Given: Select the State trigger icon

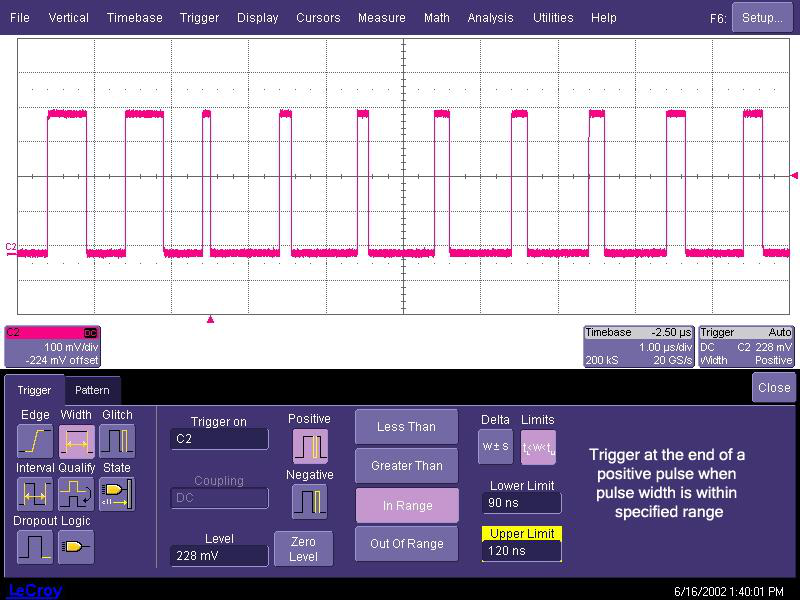Looking at the screenshot, I should pos(116,493).
